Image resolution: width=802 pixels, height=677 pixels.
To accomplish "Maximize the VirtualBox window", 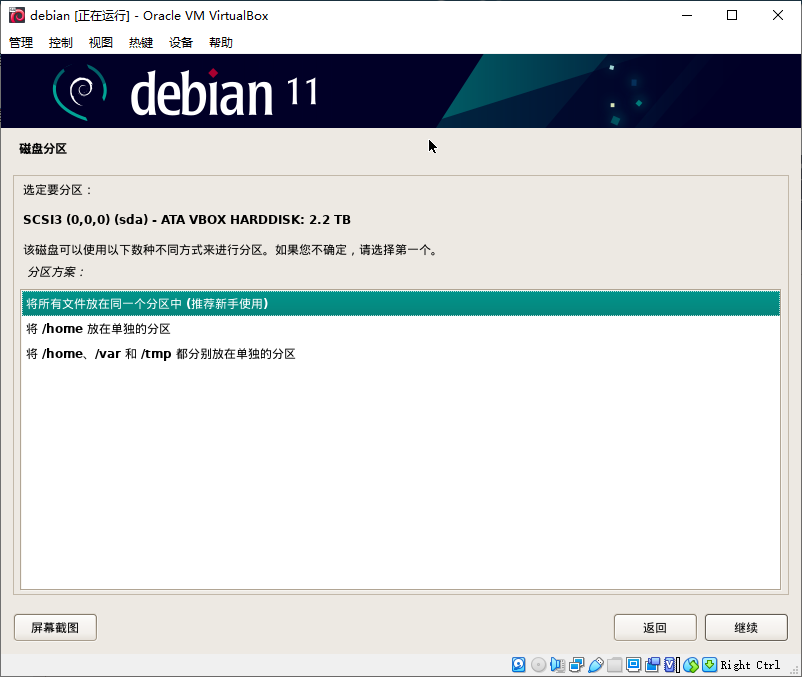I will click(x=732, y=15).
